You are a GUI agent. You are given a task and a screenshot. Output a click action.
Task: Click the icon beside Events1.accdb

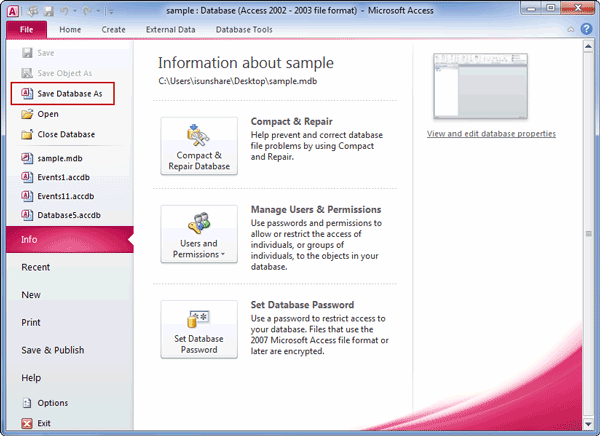tap(27, 177)
